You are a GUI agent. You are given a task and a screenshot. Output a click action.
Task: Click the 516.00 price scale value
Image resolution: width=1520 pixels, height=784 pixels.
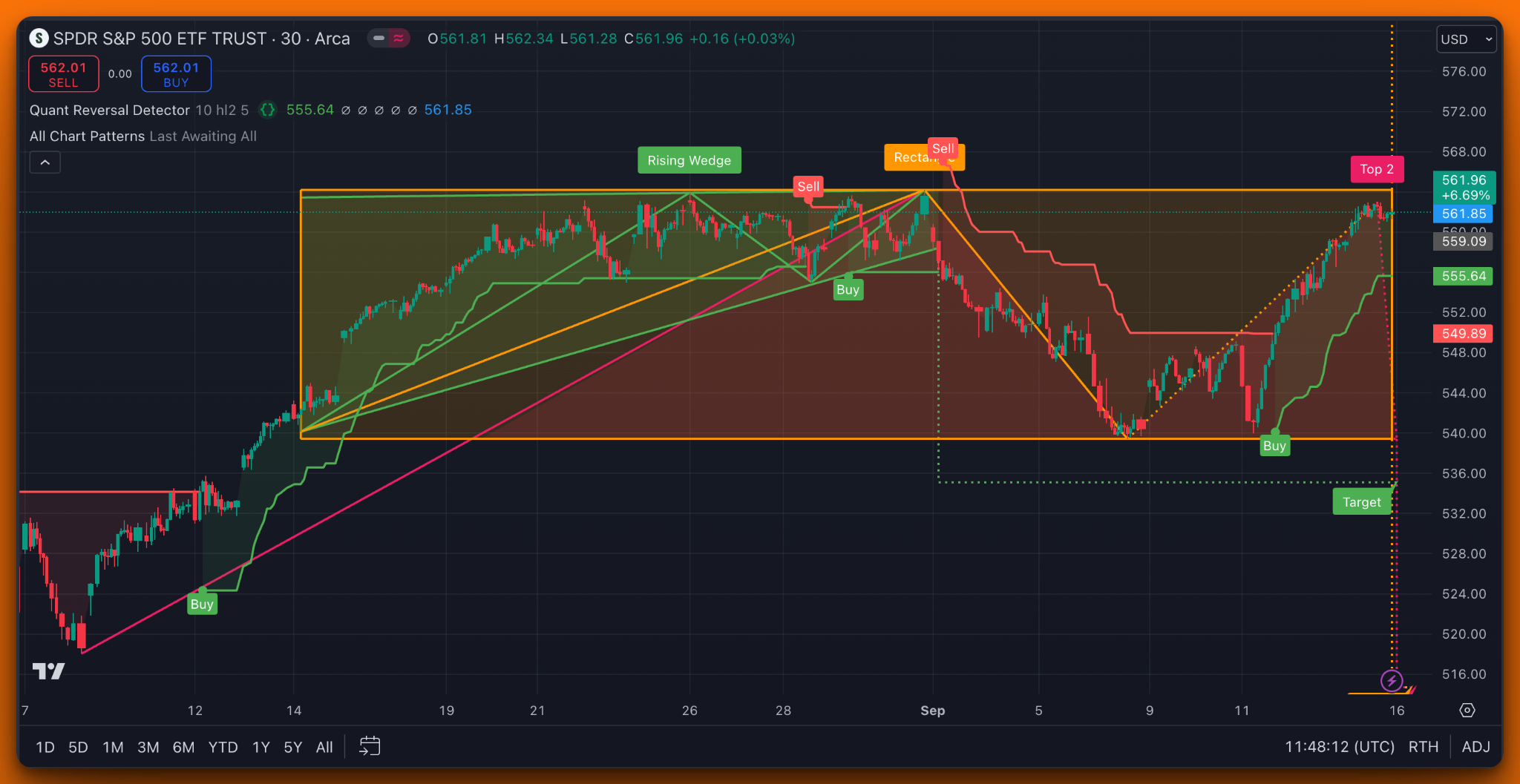point(1464,674)
